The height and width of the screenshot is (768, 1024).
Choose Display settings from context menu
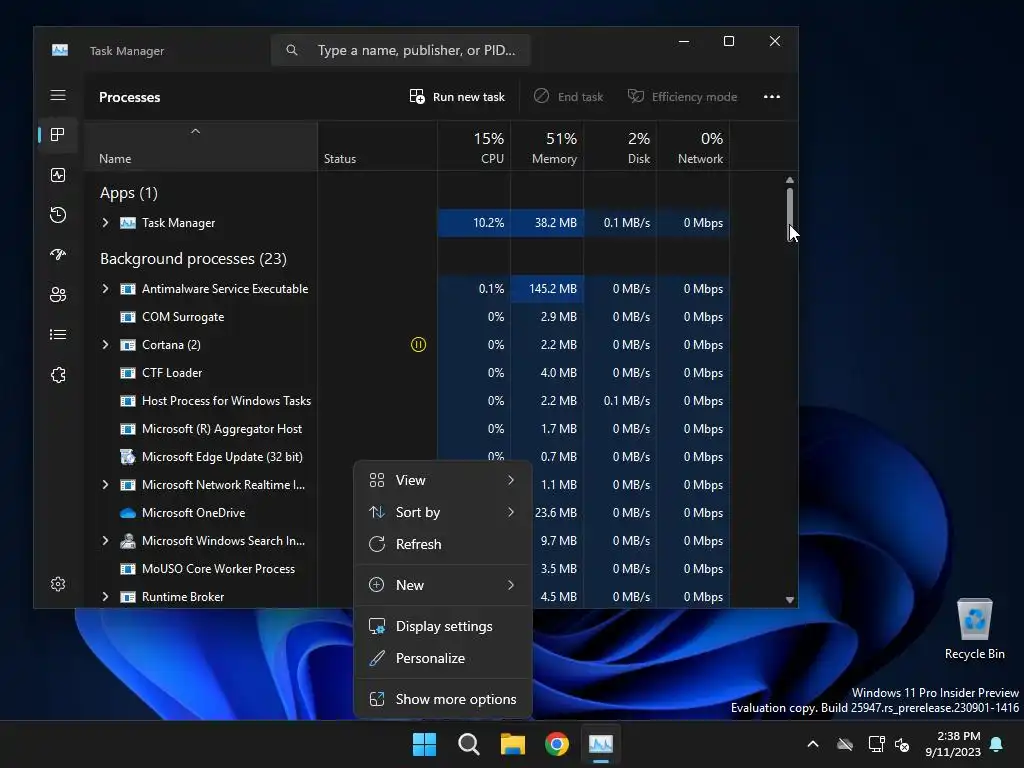click(x=443, y=626)
